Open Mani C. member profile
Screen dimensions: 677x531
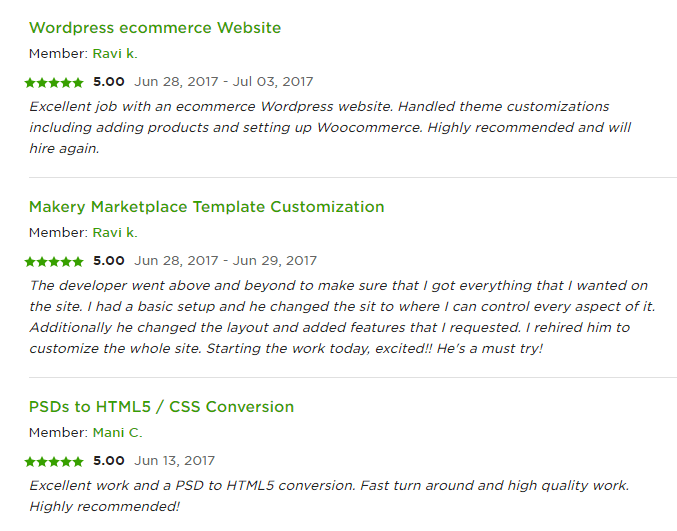pos(117,433)
